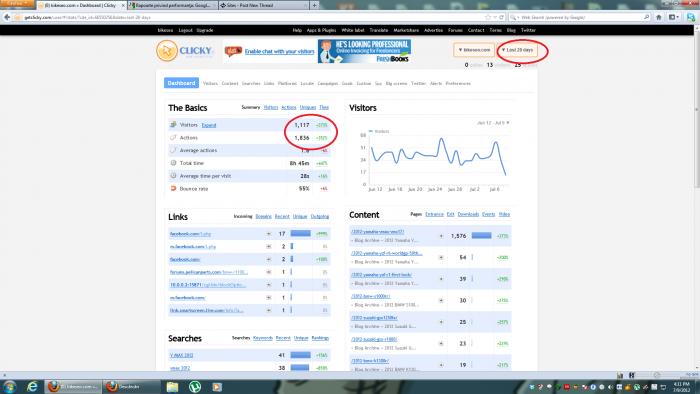
Task: Click the red Bounce rate icon
Action: [173, 188]
